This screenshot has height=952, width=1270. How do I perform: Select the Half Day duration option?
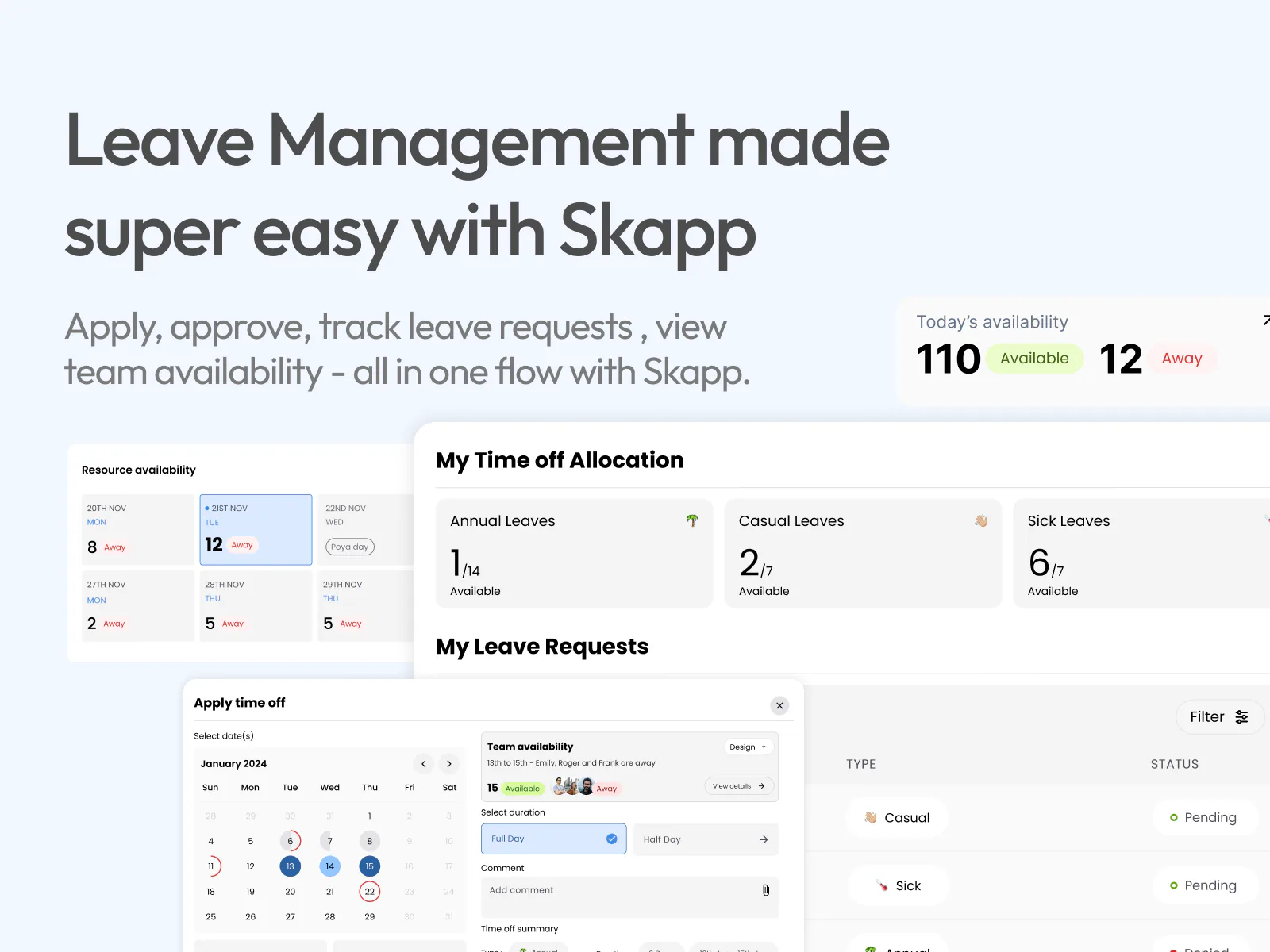point(706,839)
